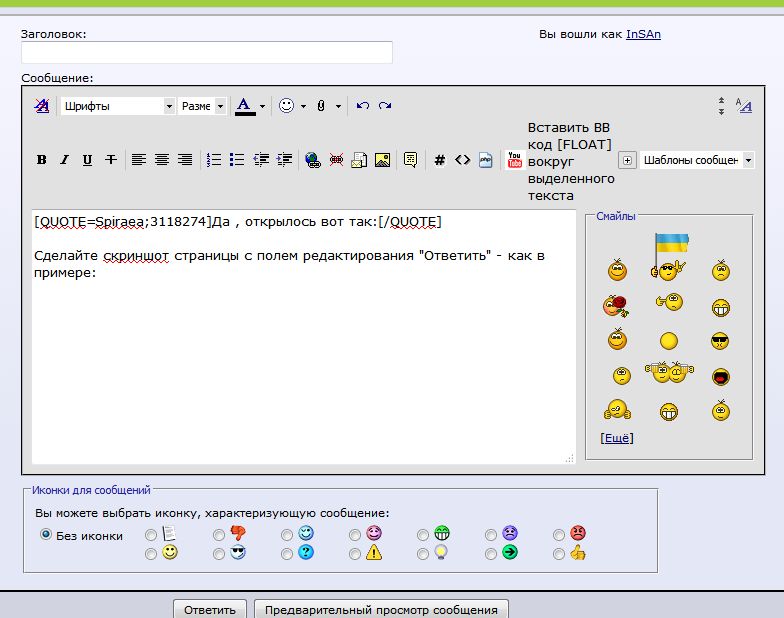The width and height of the screenshot is (784, 618).
Task: Insert the open red mouth smiley
Action: point(720,376)
